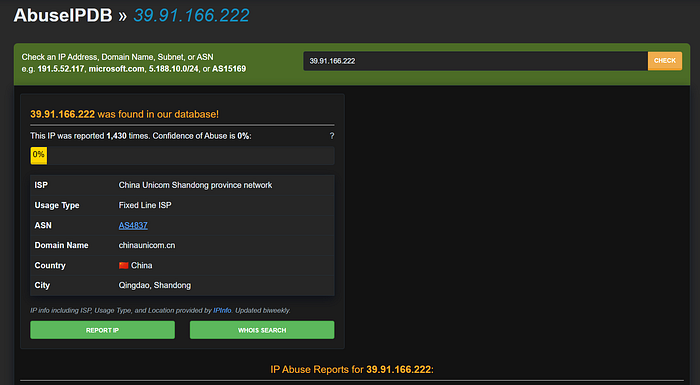
Task: Open the IPInfo provider link
Action: pos(222,310)
